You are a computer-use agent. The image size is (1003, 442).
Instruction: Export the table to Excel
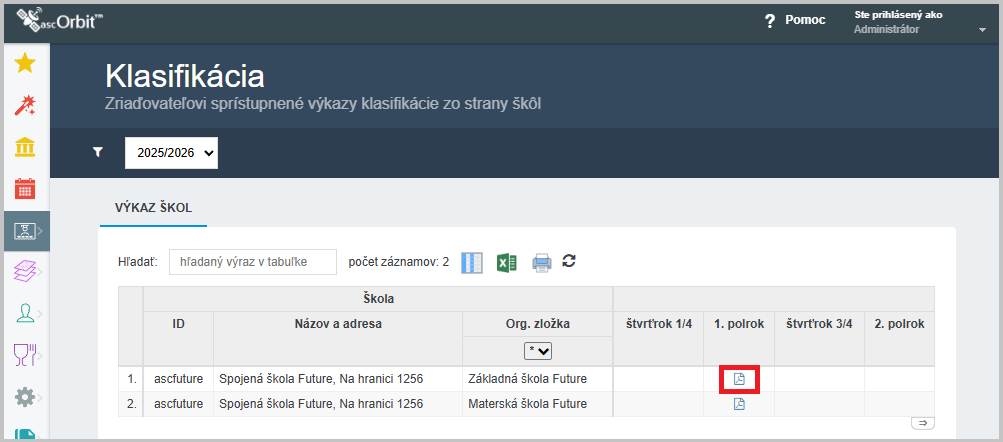pos(507,262)
